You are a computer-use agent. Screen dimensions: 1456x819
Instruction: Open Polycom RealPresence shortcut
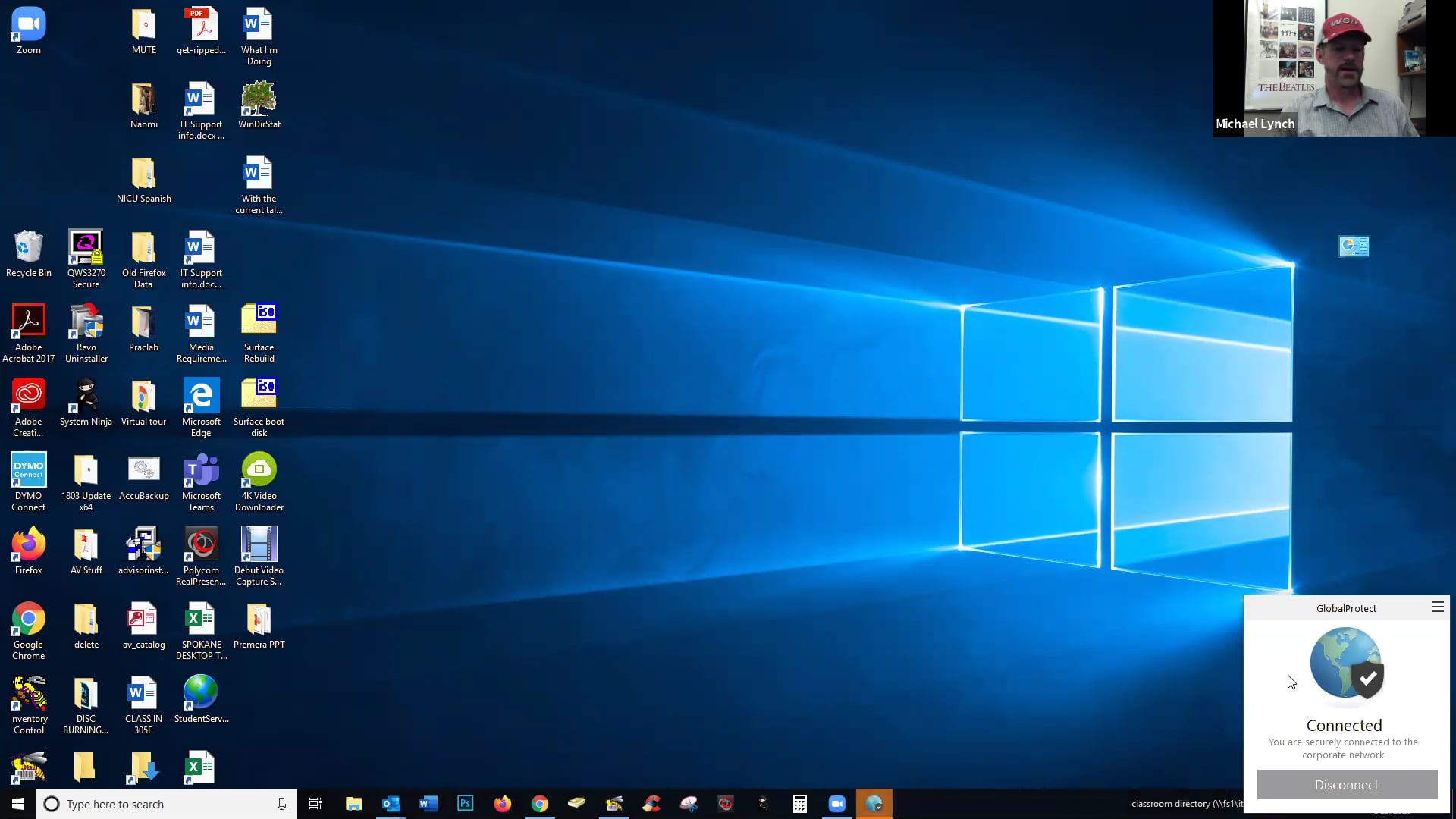click(x=201, y=557)
